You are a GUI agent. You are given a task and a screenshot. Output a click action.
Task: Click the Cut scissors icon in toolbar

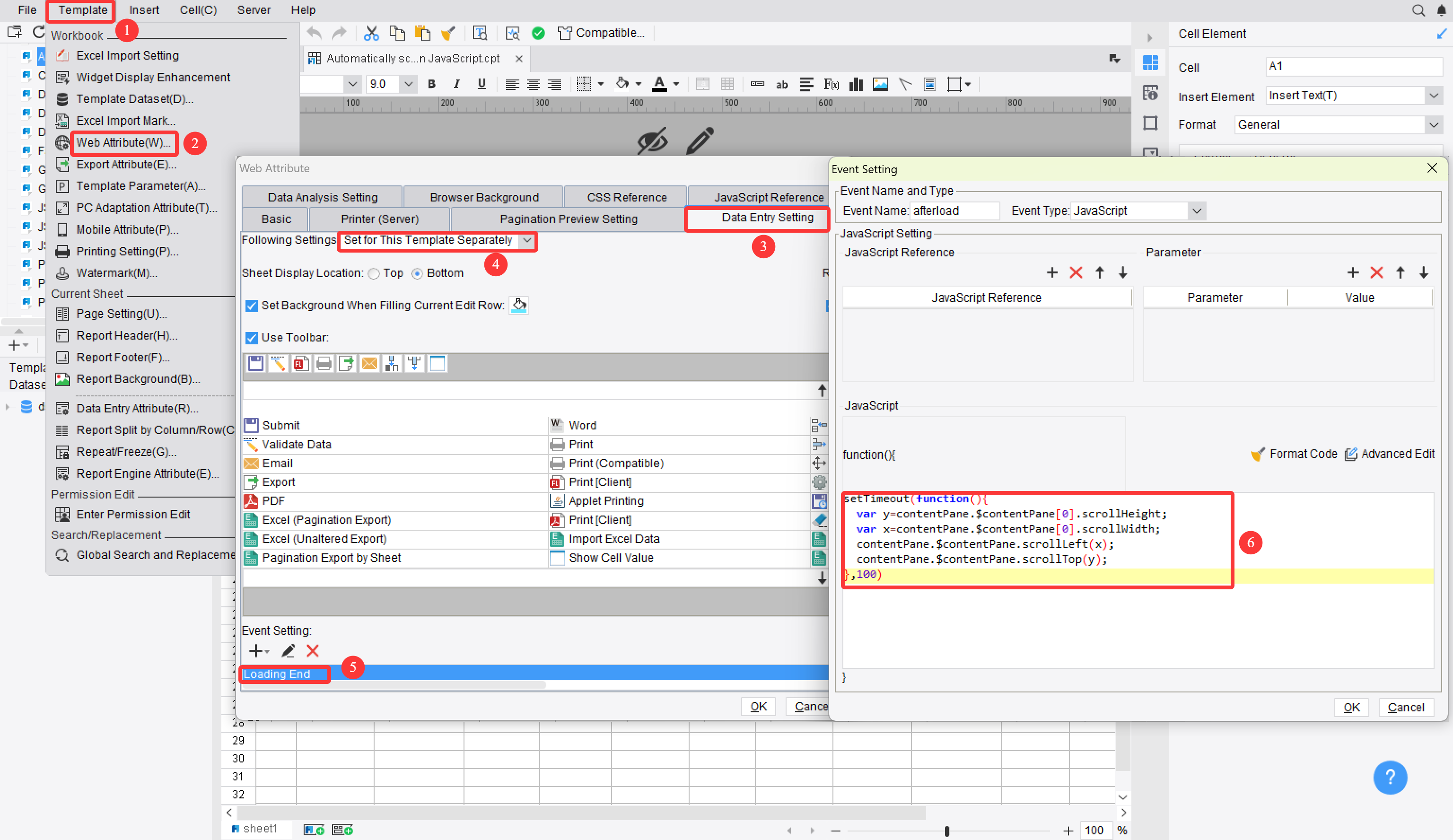[x=371, y=34]
